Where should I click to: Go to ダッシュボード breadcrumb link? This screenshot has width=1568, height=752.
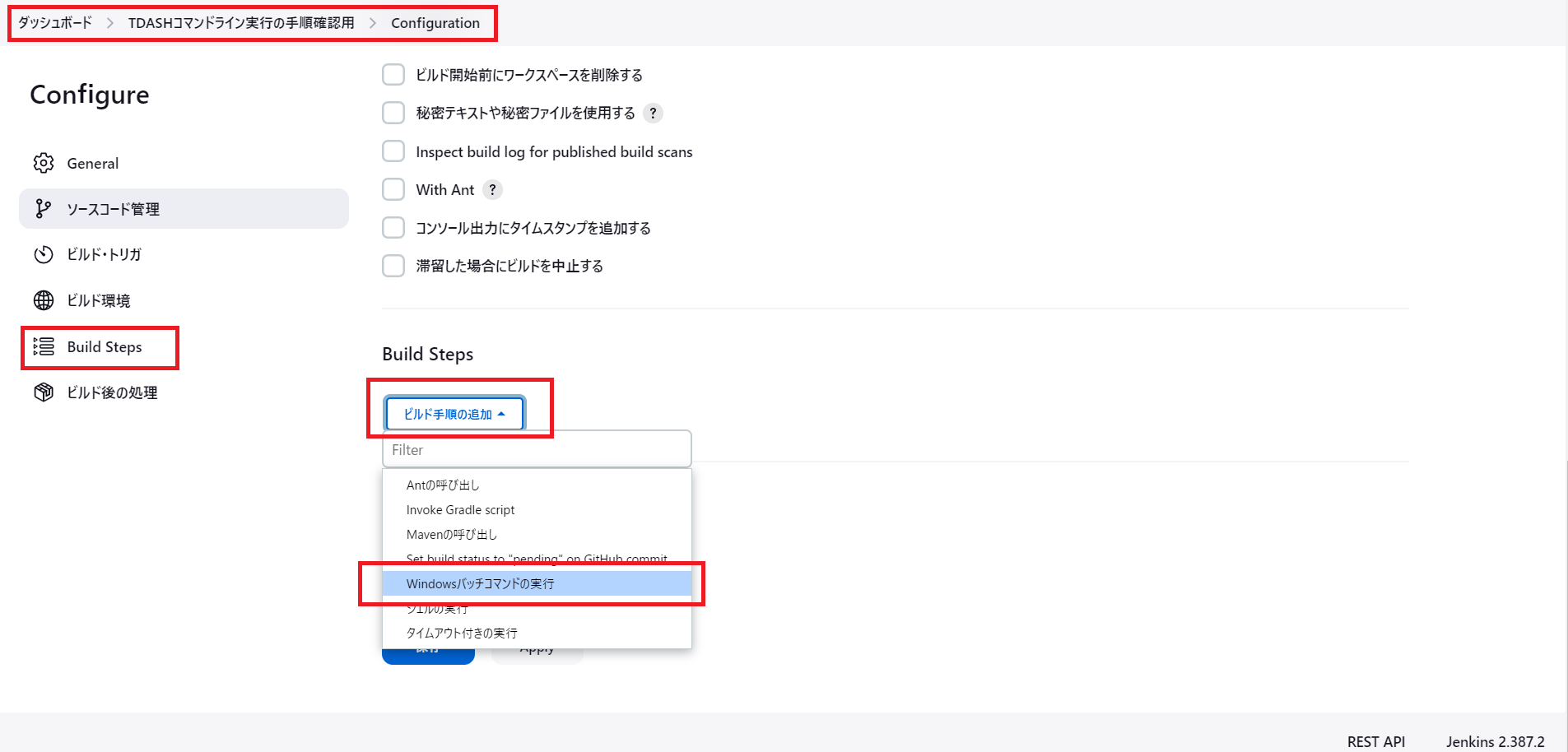tap(55, 23)
